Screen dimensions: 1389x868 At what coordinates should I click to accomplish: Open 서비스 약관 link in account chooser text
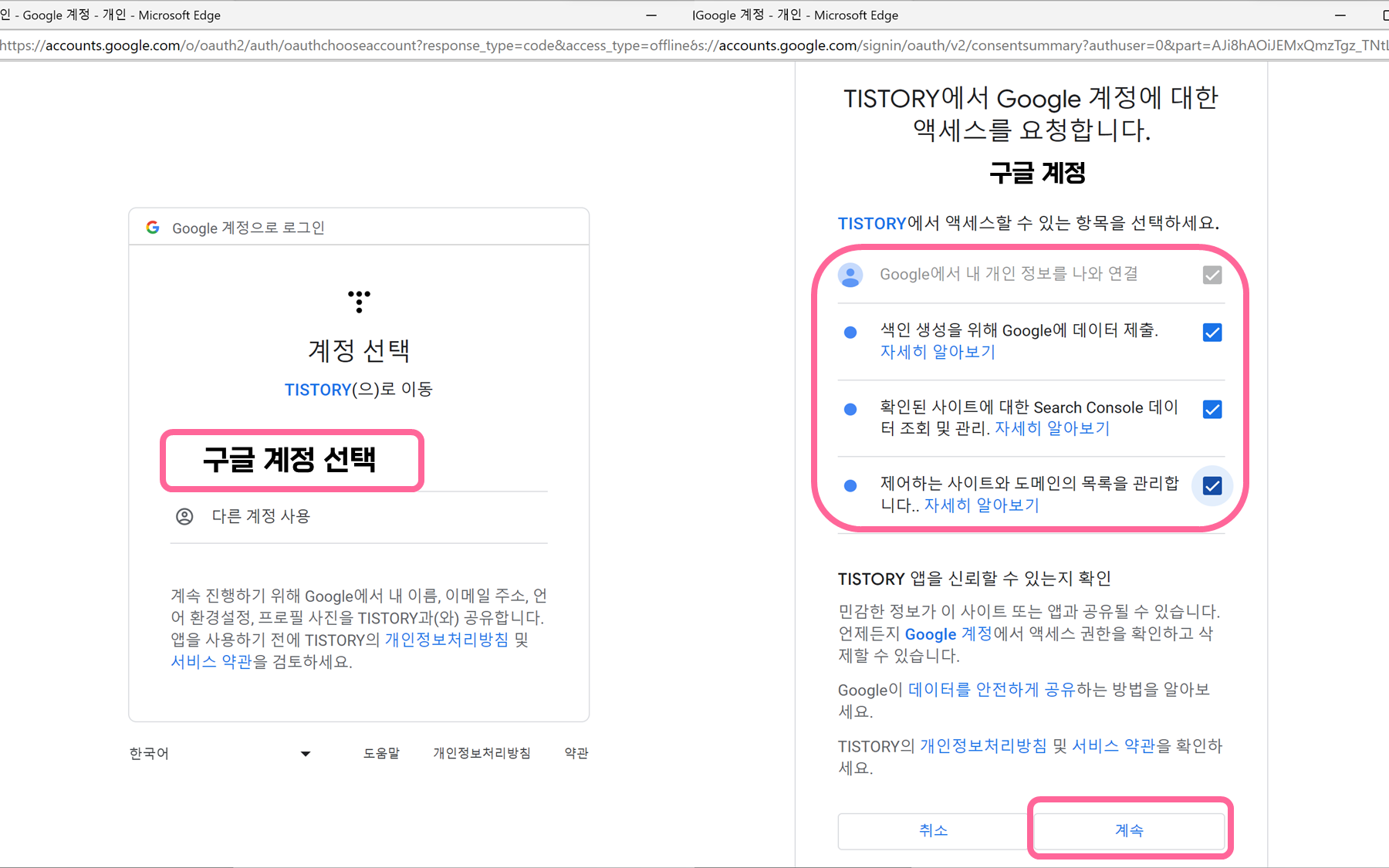point(211,662)
